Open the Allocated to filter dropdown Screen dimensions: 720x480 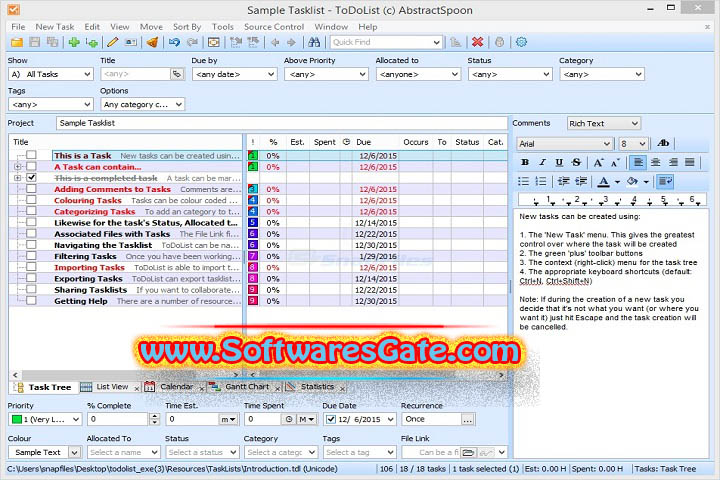(418, 74)
